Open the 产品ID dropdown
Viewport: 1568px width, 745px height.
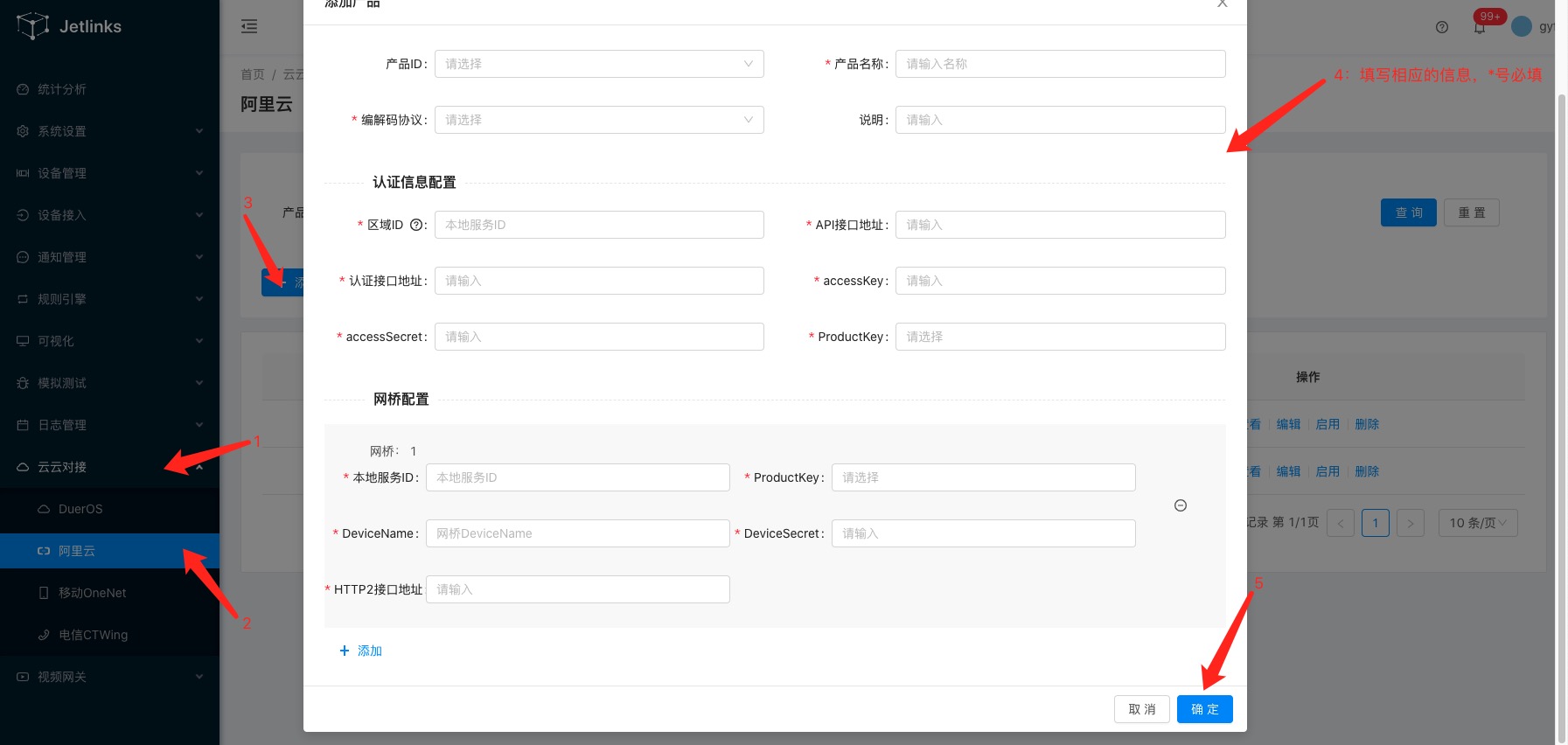click(599, 64)
